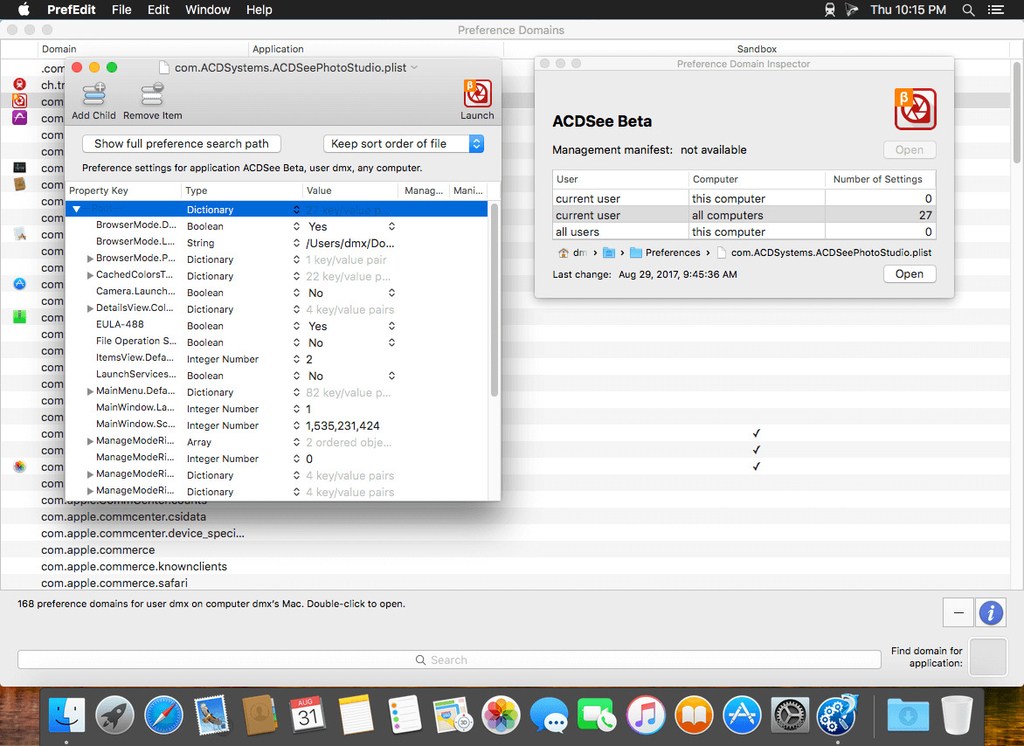Open Safari from the Dock
This screenshot has height=746, width=1024.
point(163,716)
